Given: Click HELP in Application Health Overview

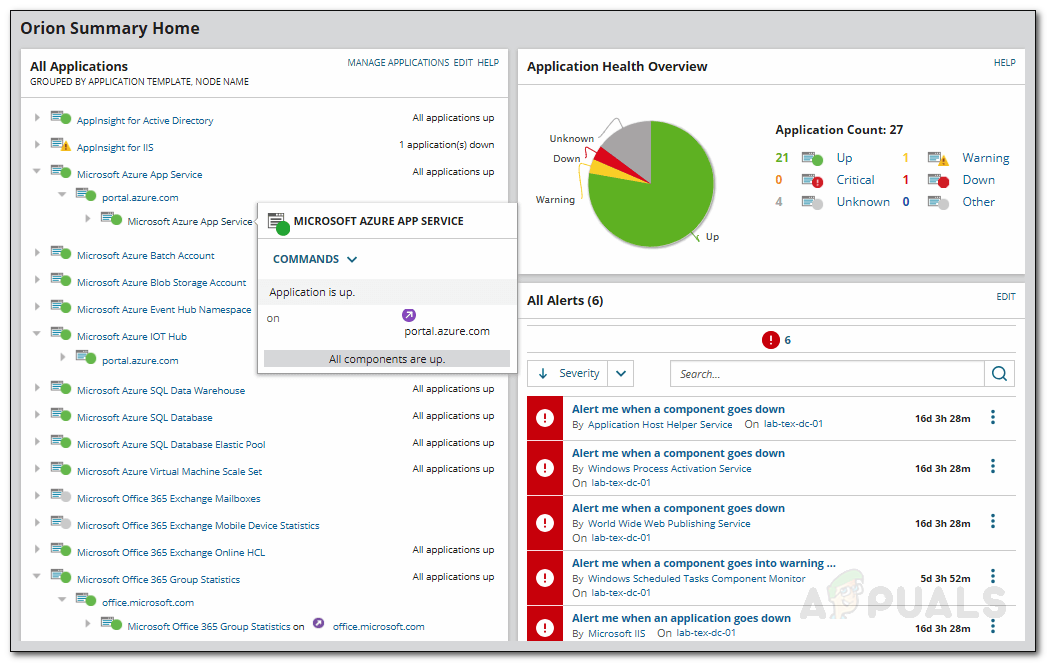Looking at the screenshot, I should click(1004, 63).
